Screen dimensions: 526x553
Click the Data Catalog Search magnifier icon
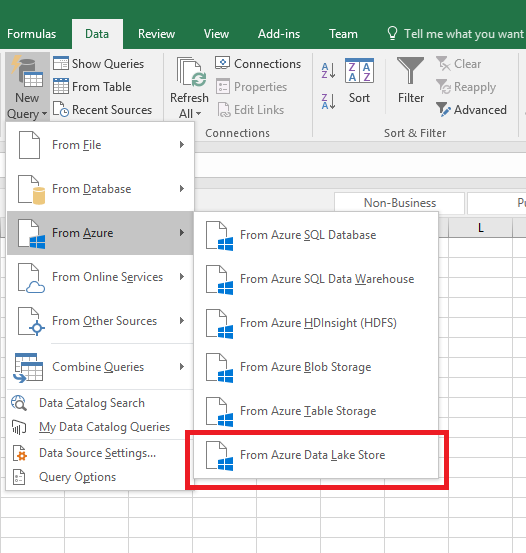click(19, 403)
